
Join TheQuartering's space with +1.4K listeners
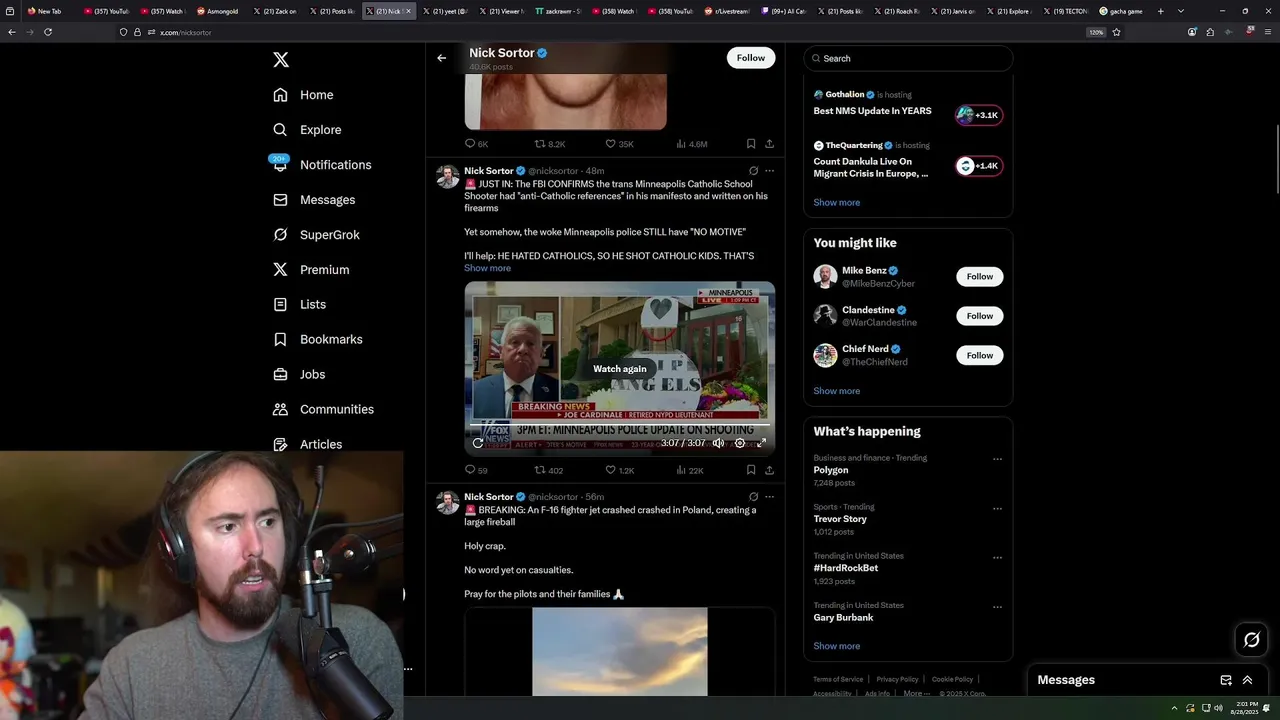[979, 166]
